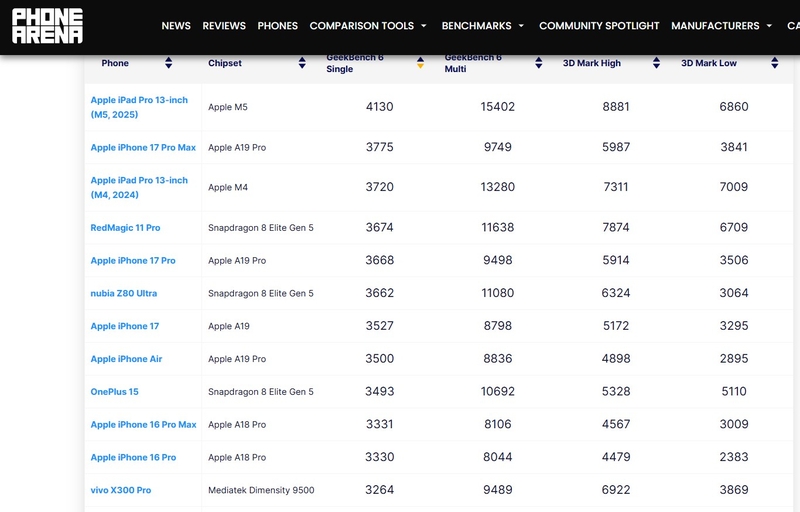This screenshot has width=800, height=512.
Task: Select the Apple M5 chipset cell
Action: [228, 107]
